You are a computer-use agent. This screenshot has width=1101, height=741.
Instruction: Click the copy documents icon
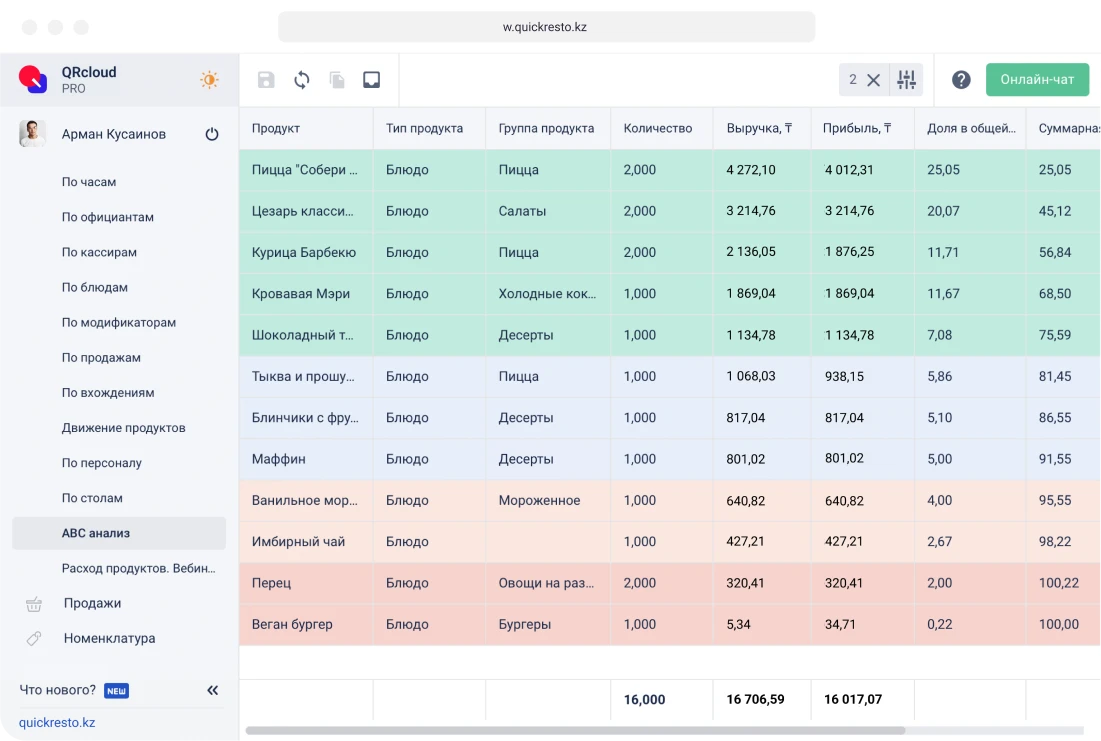pos(337,80)
